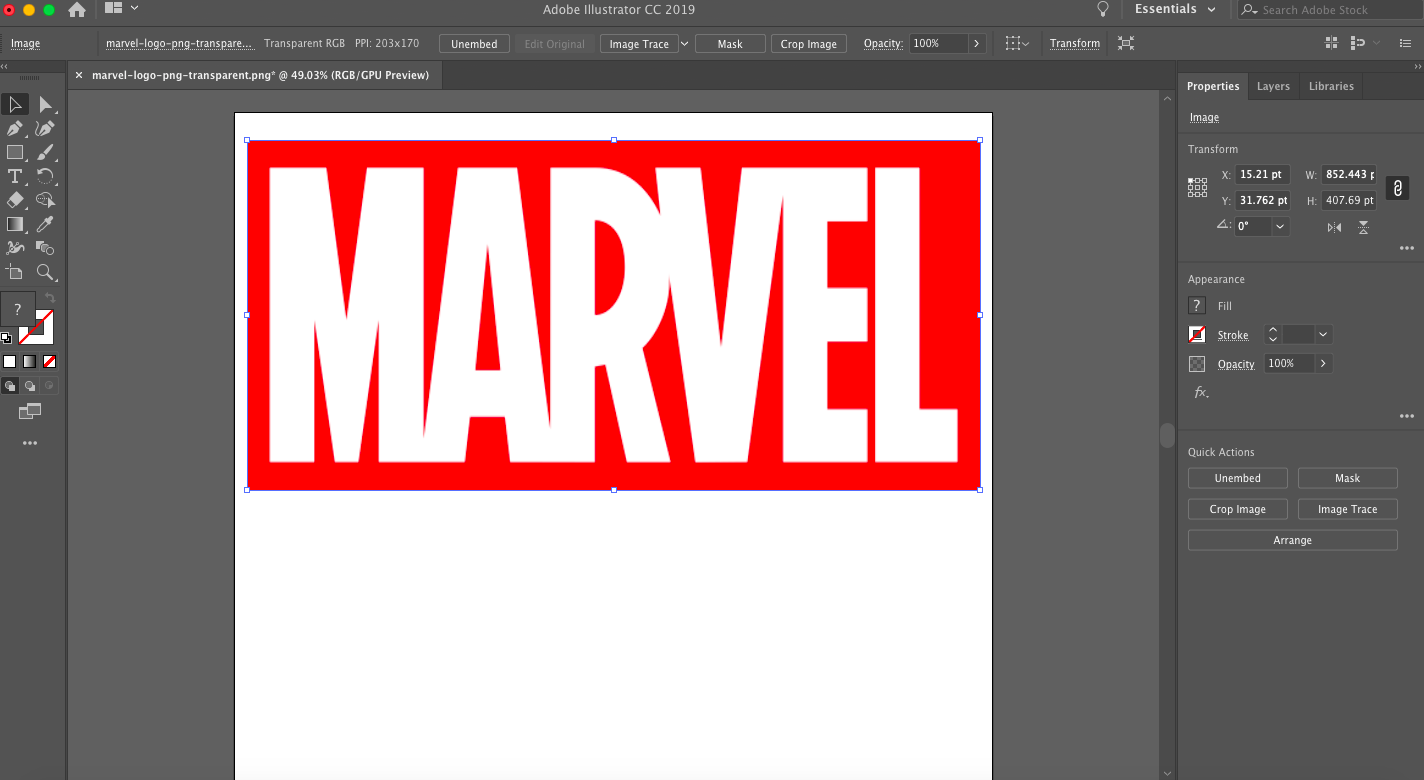Select the Rotate tool
The height and width of the screenshot is (780, 1424).
[45, 176]
